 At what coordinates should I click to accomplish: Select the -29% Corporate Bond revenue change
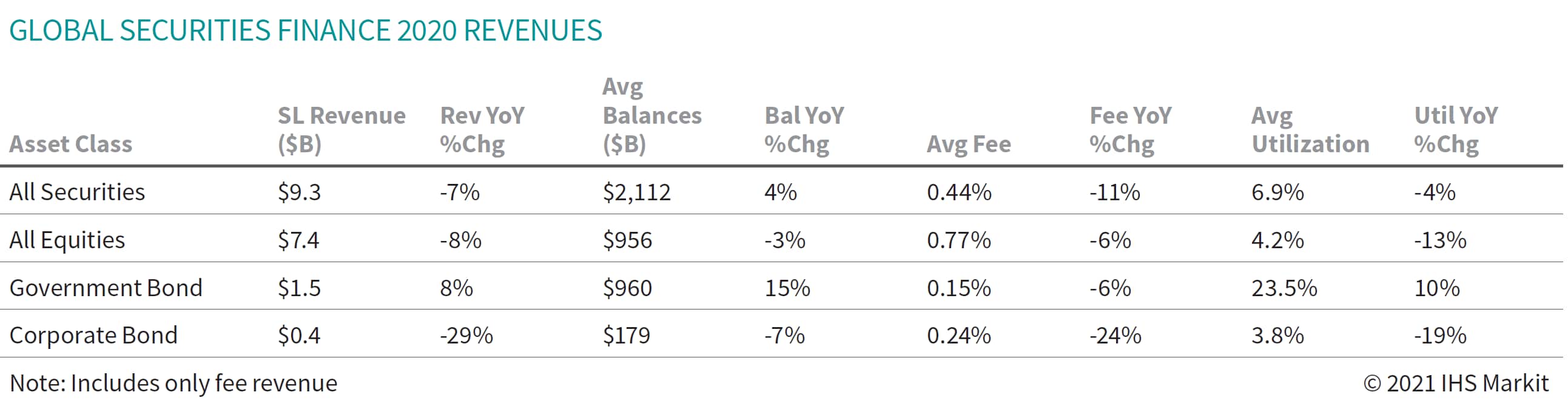tap(466, 336)
